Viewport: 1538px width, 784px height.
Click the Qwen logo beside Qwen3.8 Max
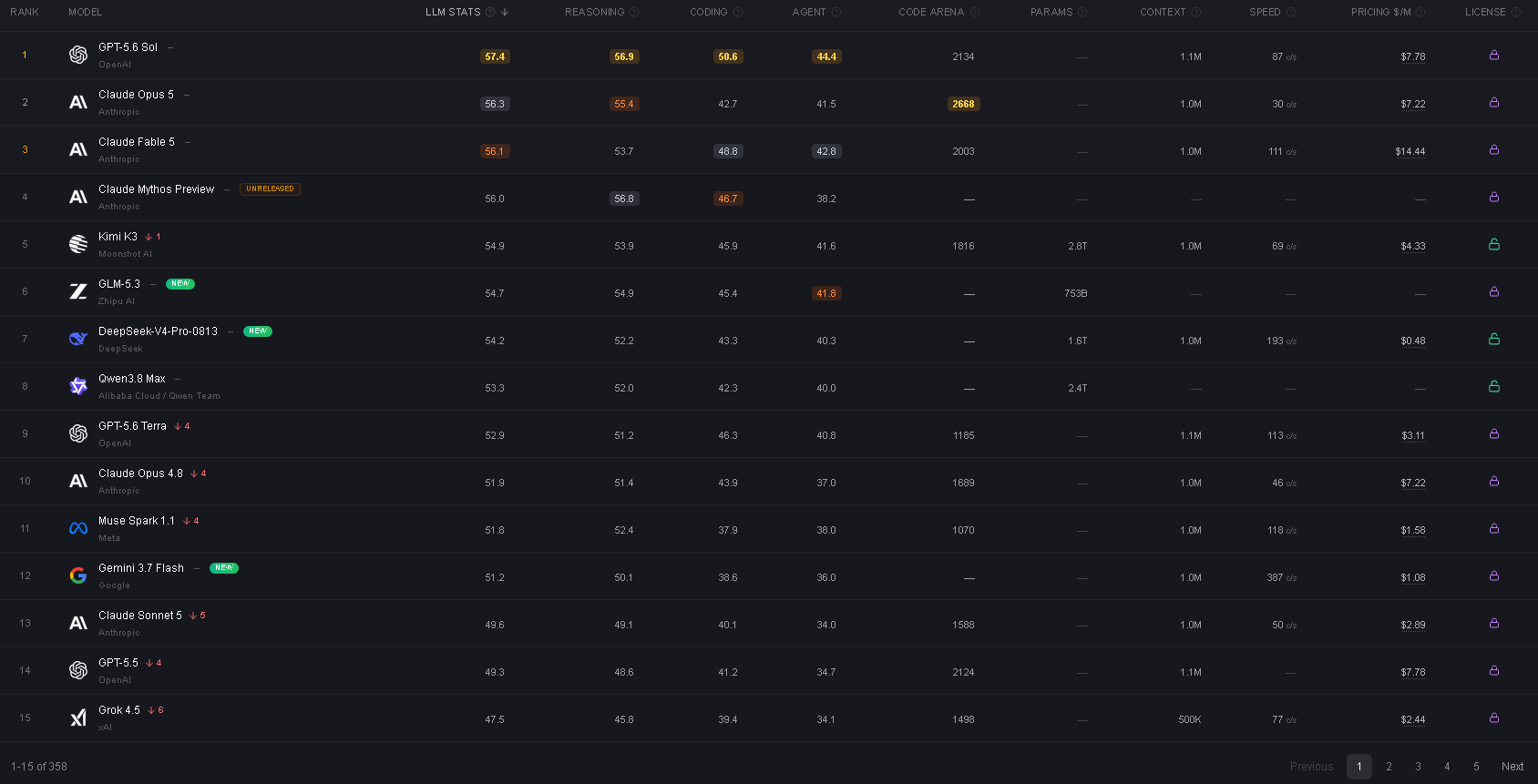click(78, 386)
